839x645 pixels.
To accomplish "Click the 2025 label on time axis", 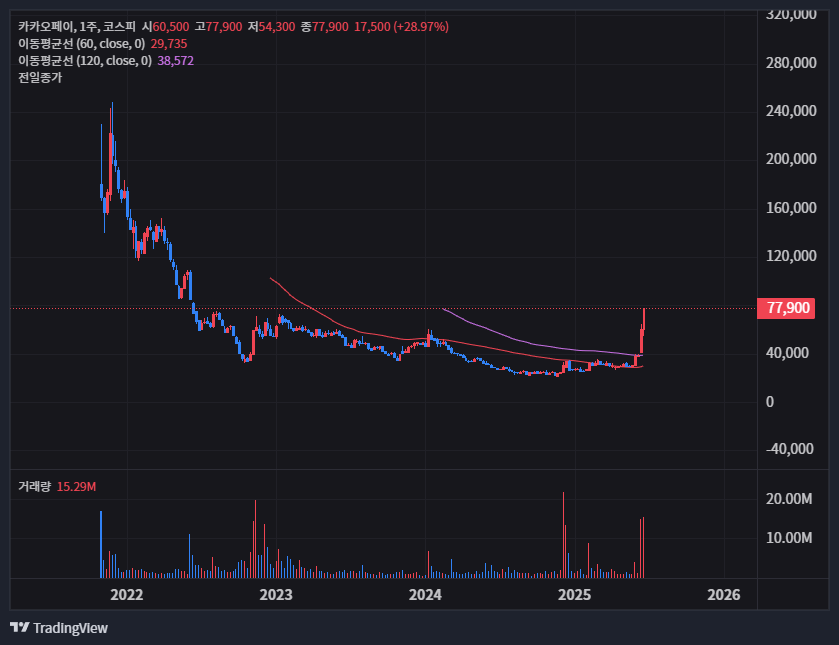I will pos(575,595).
